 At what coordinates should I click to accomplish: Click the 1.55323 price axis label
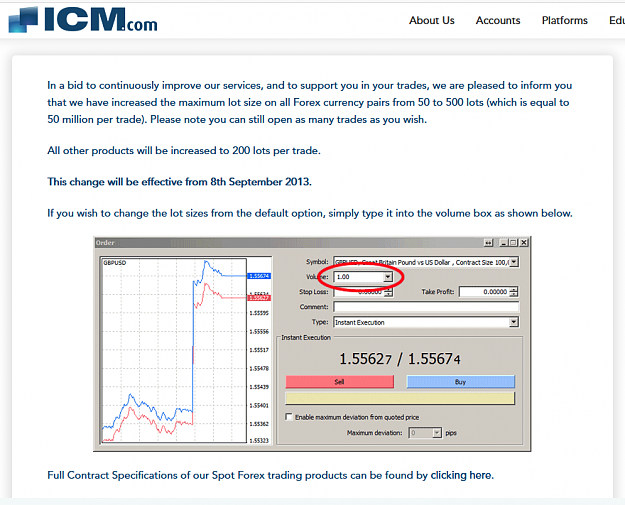[259, 440]
